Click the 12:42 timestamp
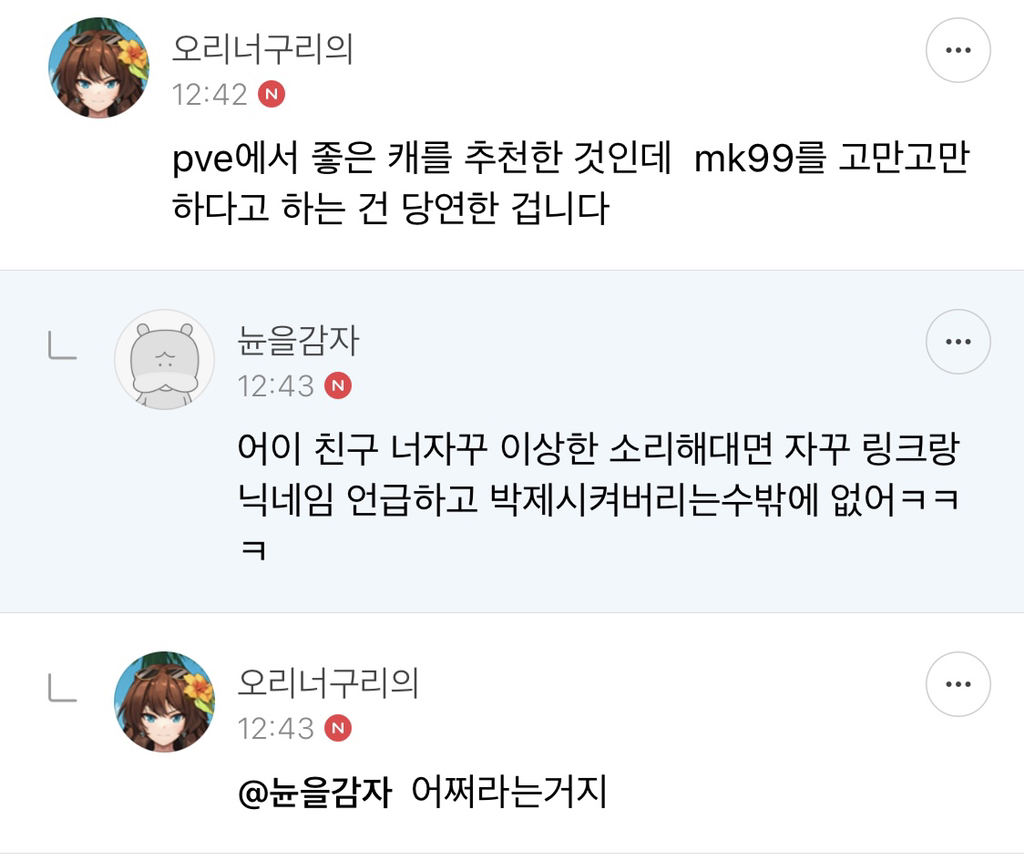Screen dimensions: 1024x860 click(209, 94)
